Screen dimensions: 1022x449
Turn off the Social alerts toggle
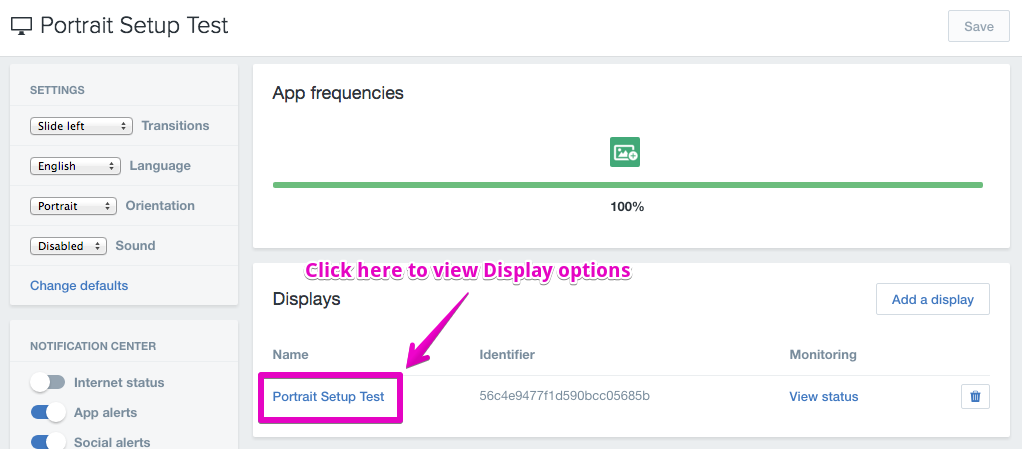point(48,442)
